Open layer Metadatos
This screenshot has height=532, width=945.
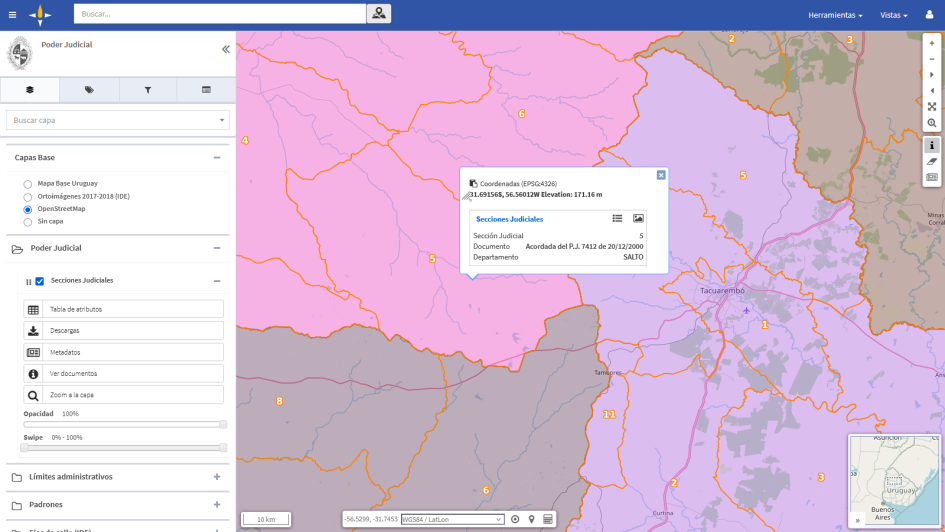click(124, 352)
